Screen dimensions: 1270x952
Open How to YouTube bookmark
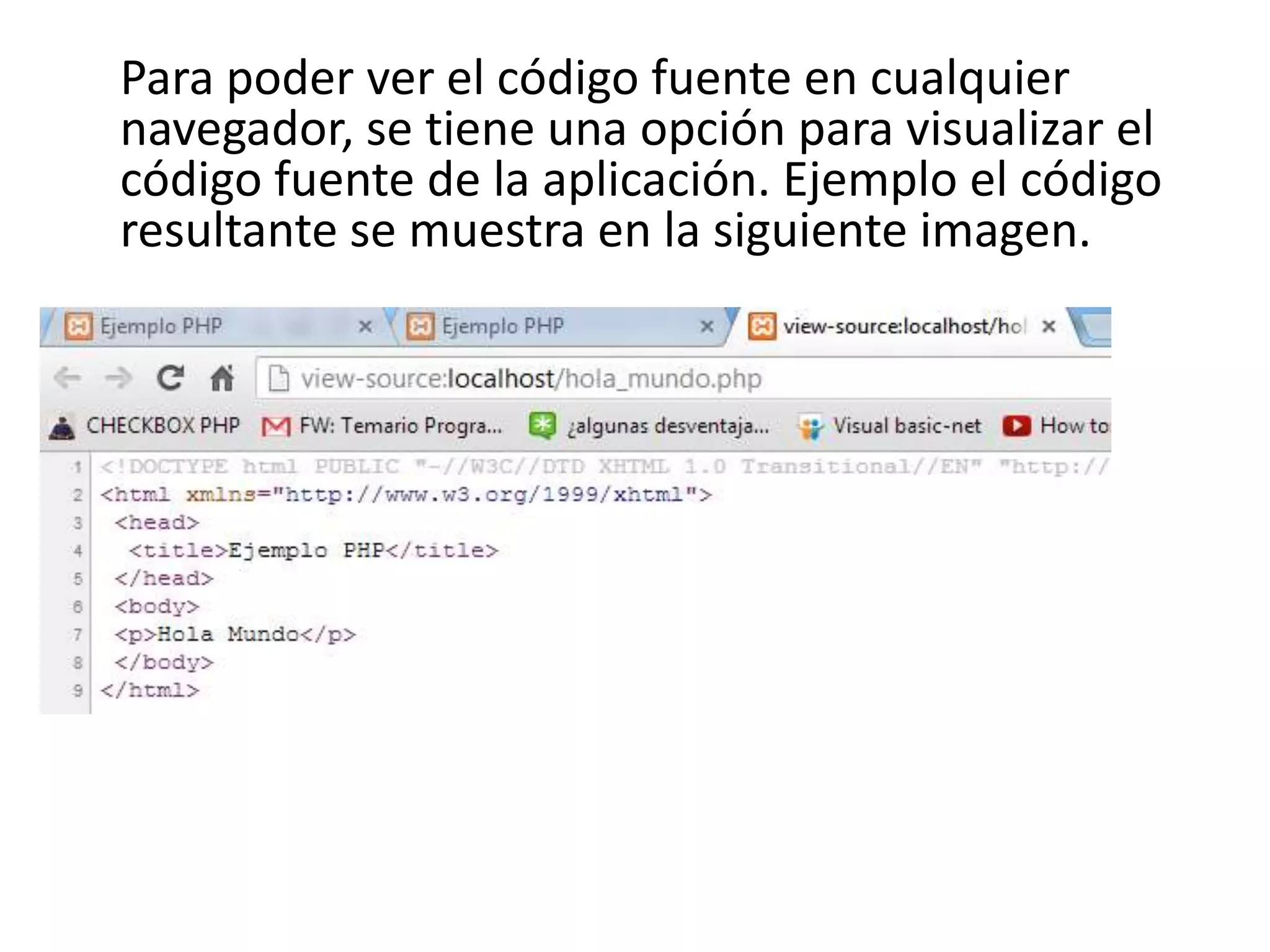point(1056,426)
